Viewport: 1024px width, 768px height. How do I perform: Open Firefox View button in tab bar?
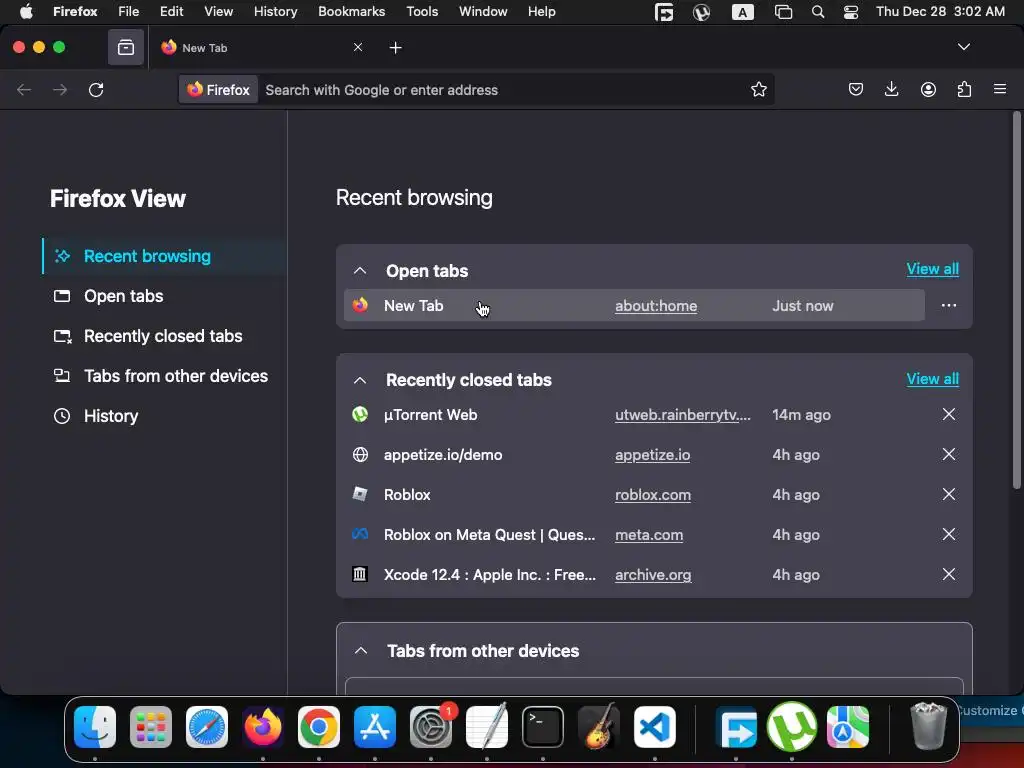pyautogui.click(x=125, y=48)
